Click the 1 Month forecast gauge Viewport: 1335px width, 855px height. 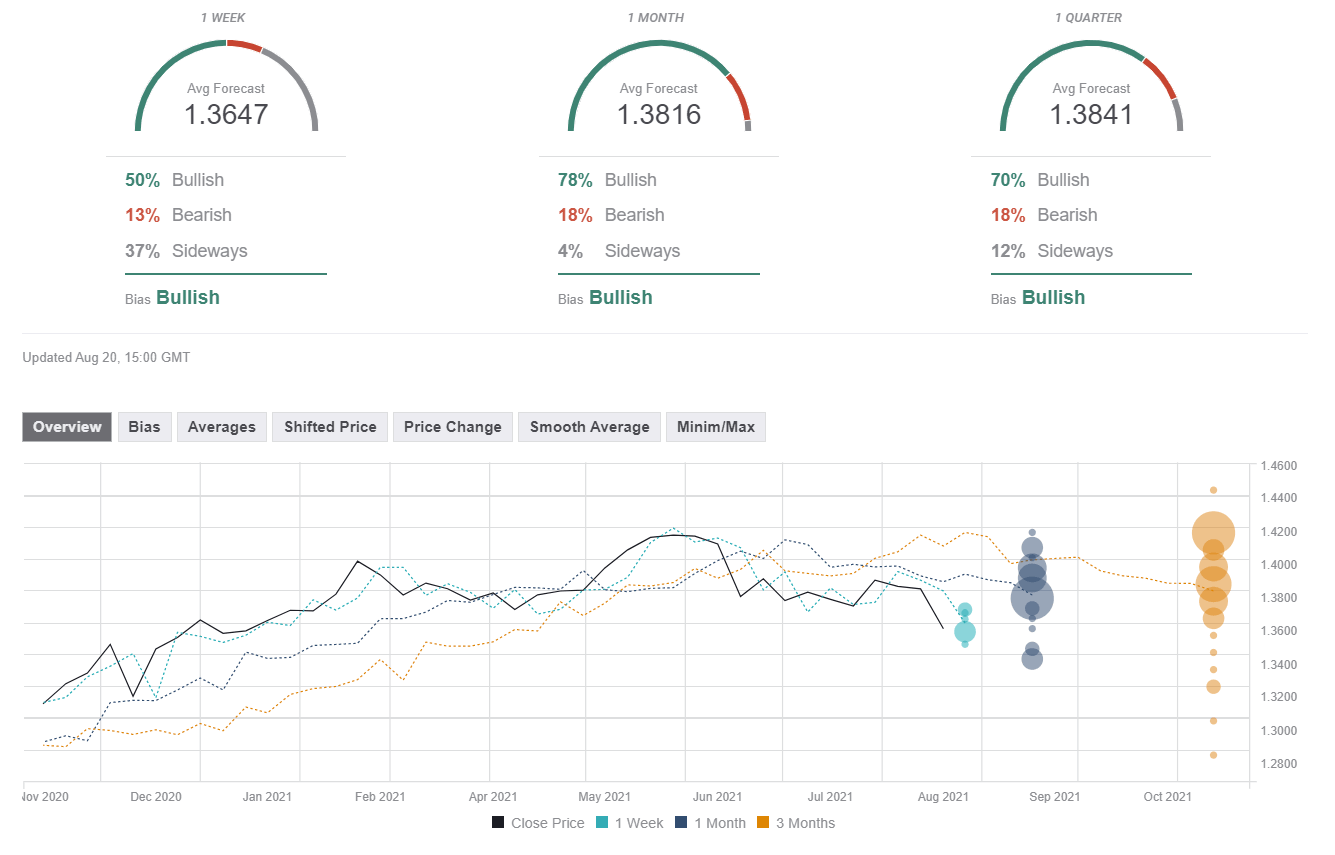coord(659,88)
